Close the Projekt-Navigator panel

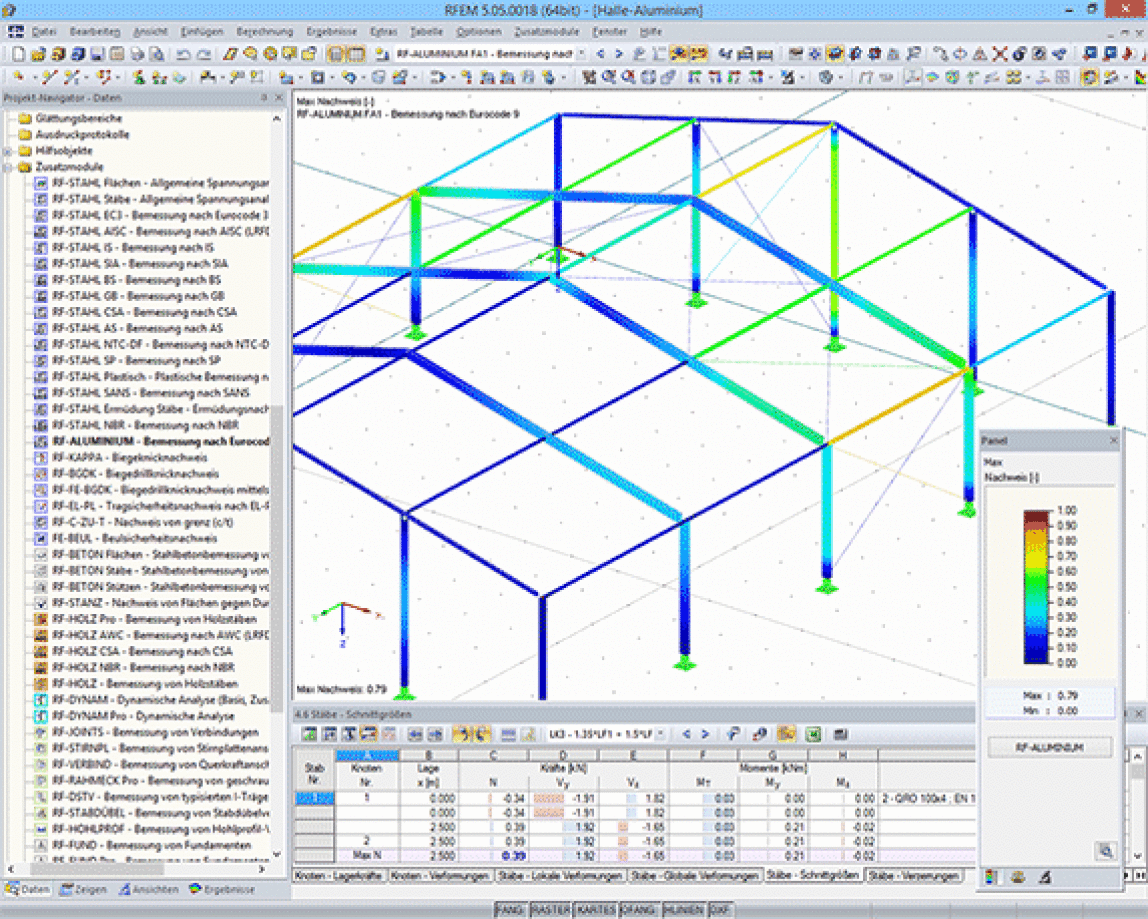[279, 97]
